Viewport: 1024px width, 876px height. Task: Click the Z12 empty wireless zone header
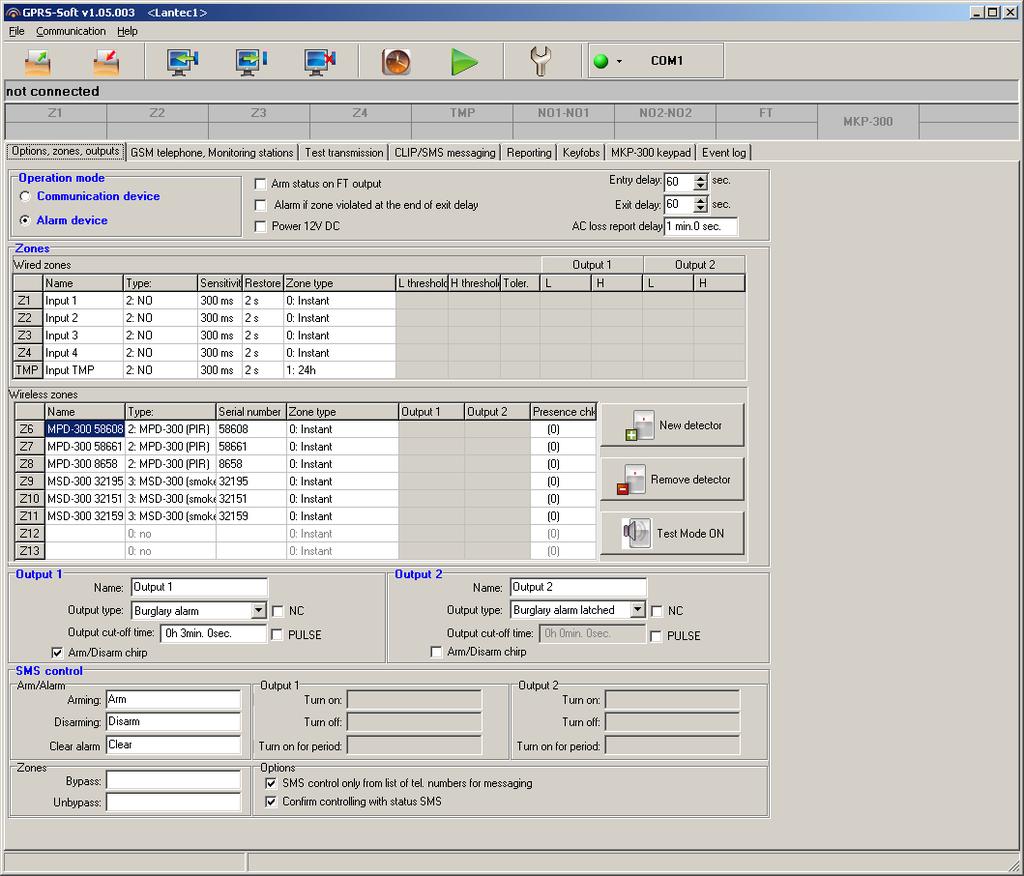click(29, 534)
